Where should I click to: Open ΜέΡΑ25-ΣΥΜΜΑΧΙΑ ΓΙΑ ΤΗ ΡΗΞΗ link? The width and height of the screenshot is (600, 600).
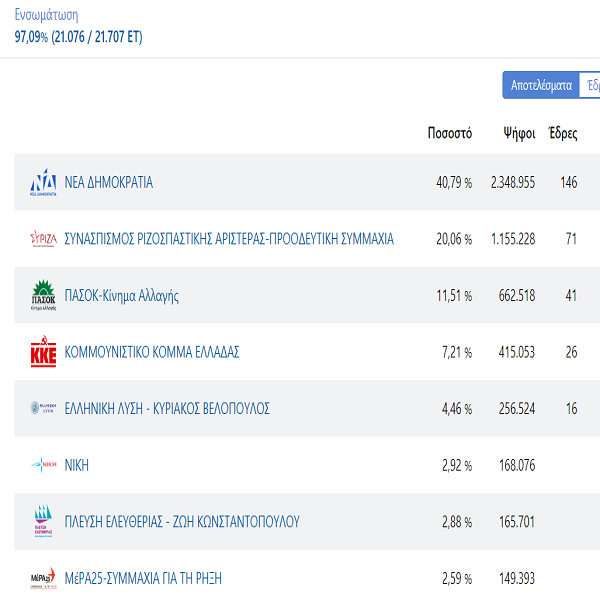pyautogui.click(x=143, y=578)
